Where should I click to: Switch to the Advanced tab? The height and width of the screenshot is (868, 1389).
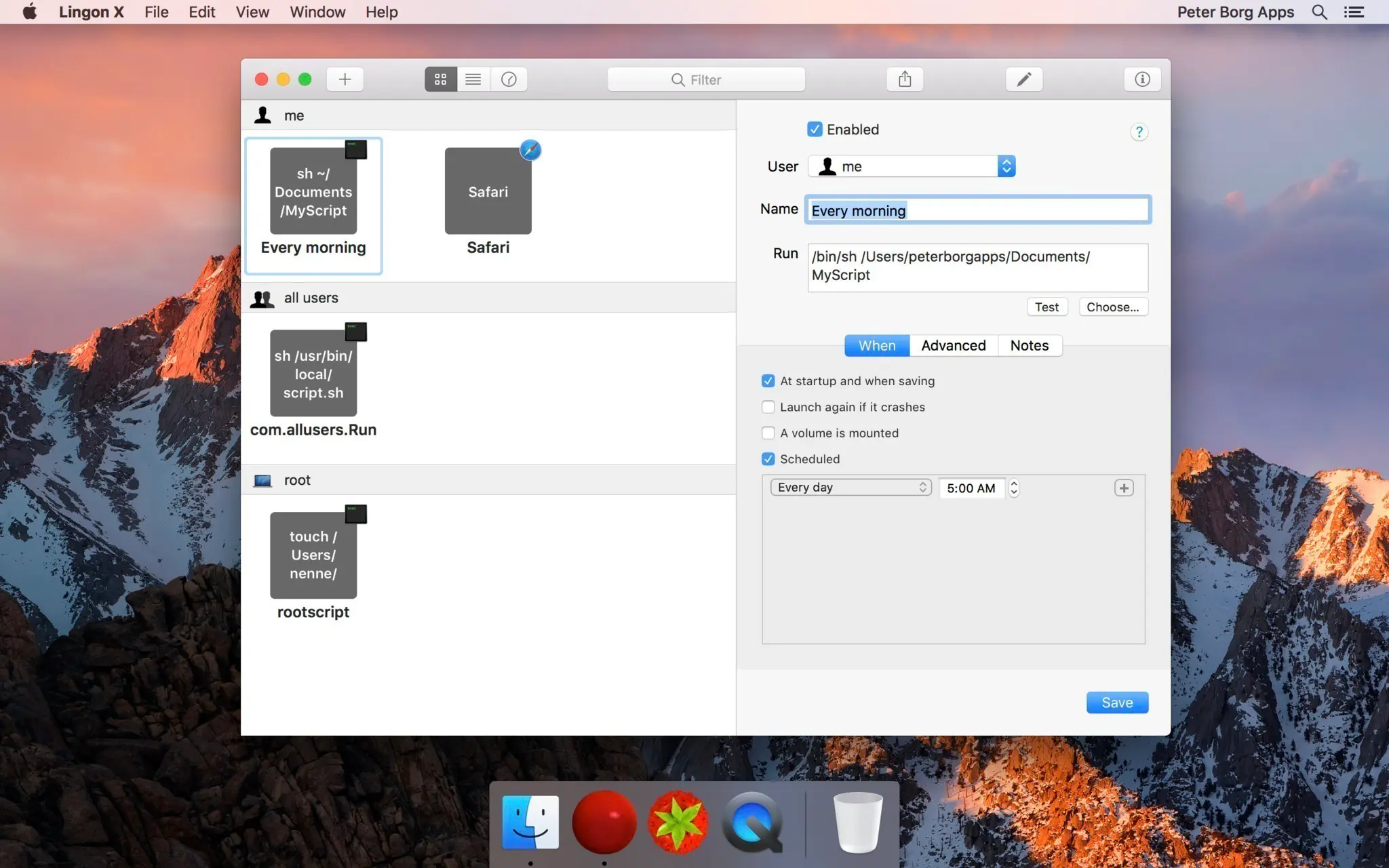click(x=953, y=344)
